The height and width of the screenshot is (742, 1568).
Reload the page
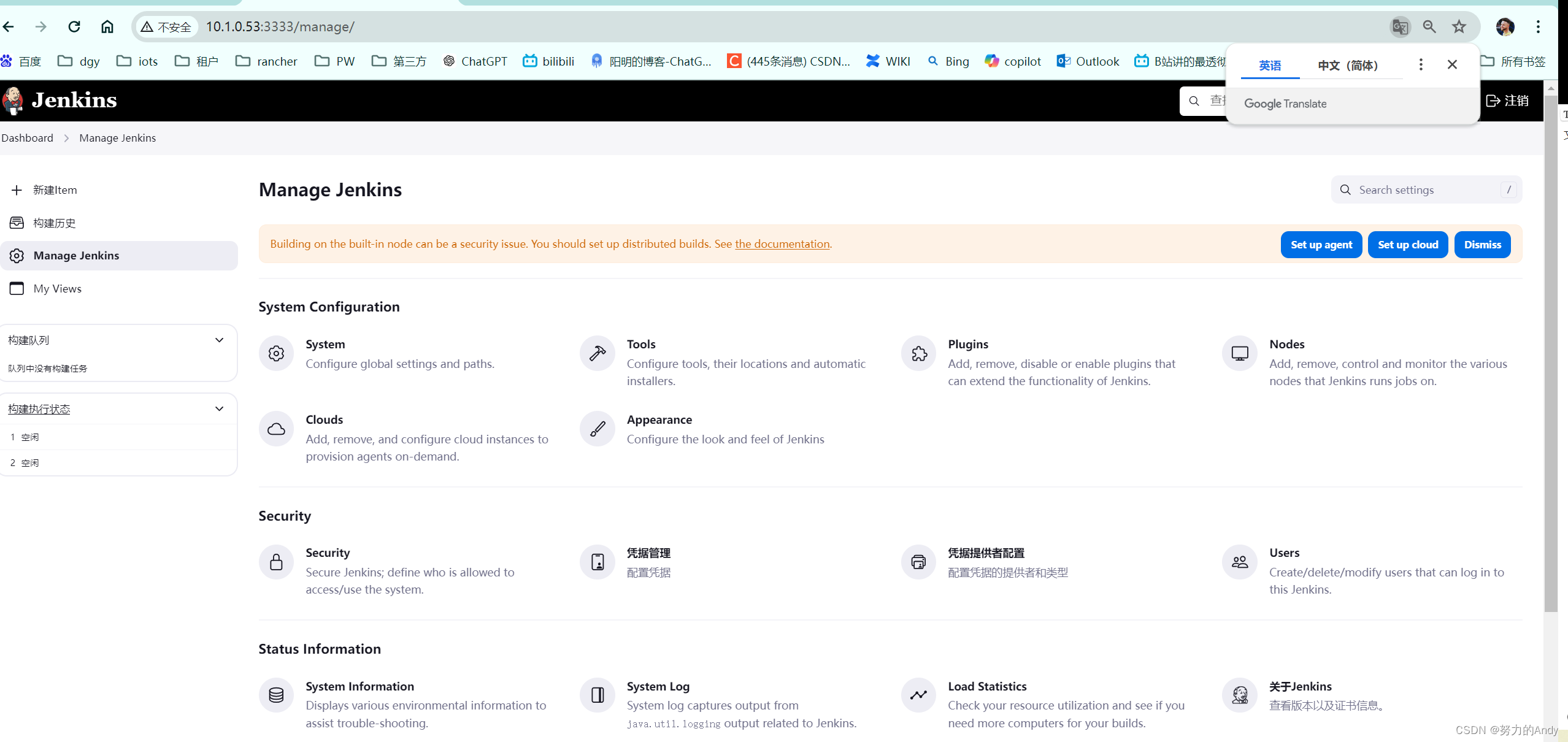[74, 27]
